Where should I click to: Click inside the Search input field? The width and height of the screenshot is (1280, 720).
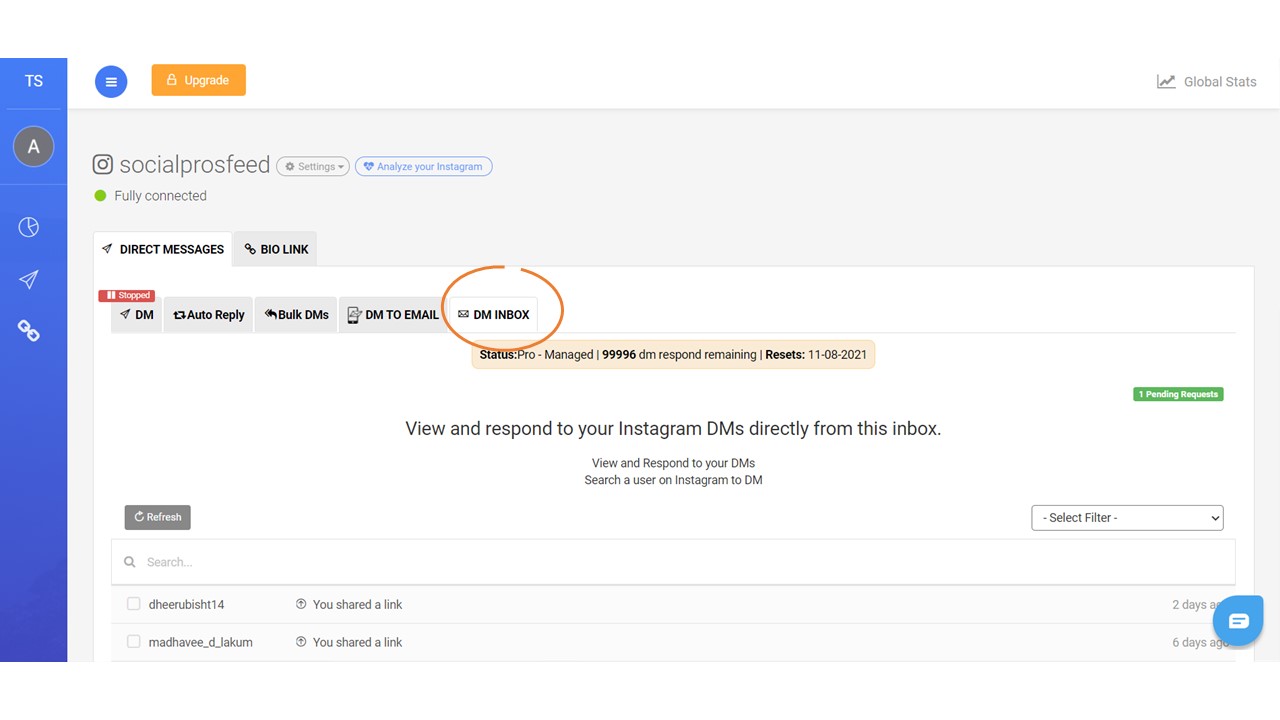(x=400, y=561)
